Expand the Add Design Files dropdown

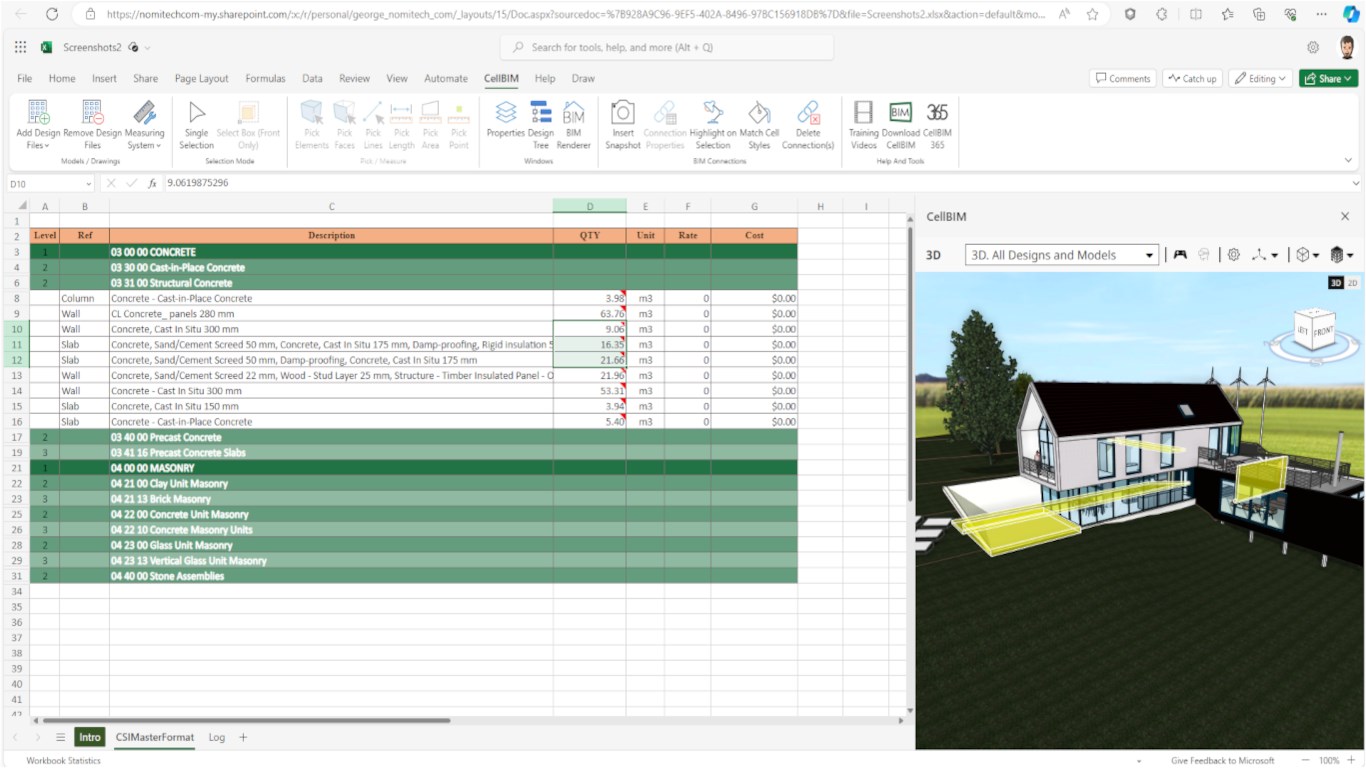[38, 145]
